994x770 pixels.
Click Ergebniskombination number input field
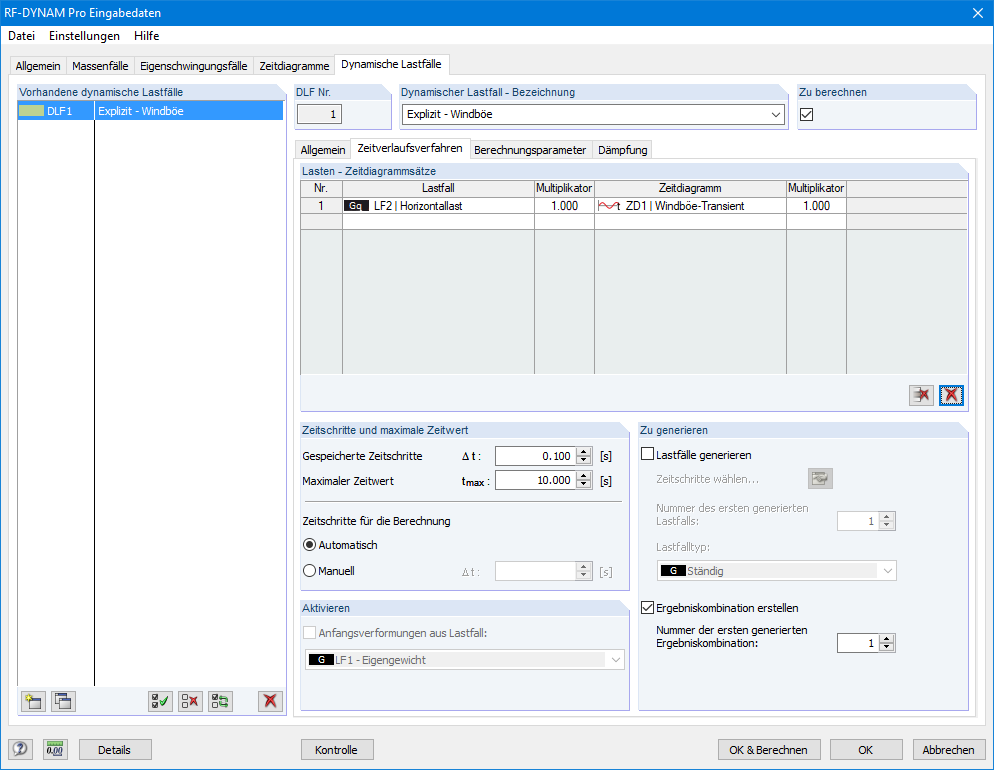[858, 643]
